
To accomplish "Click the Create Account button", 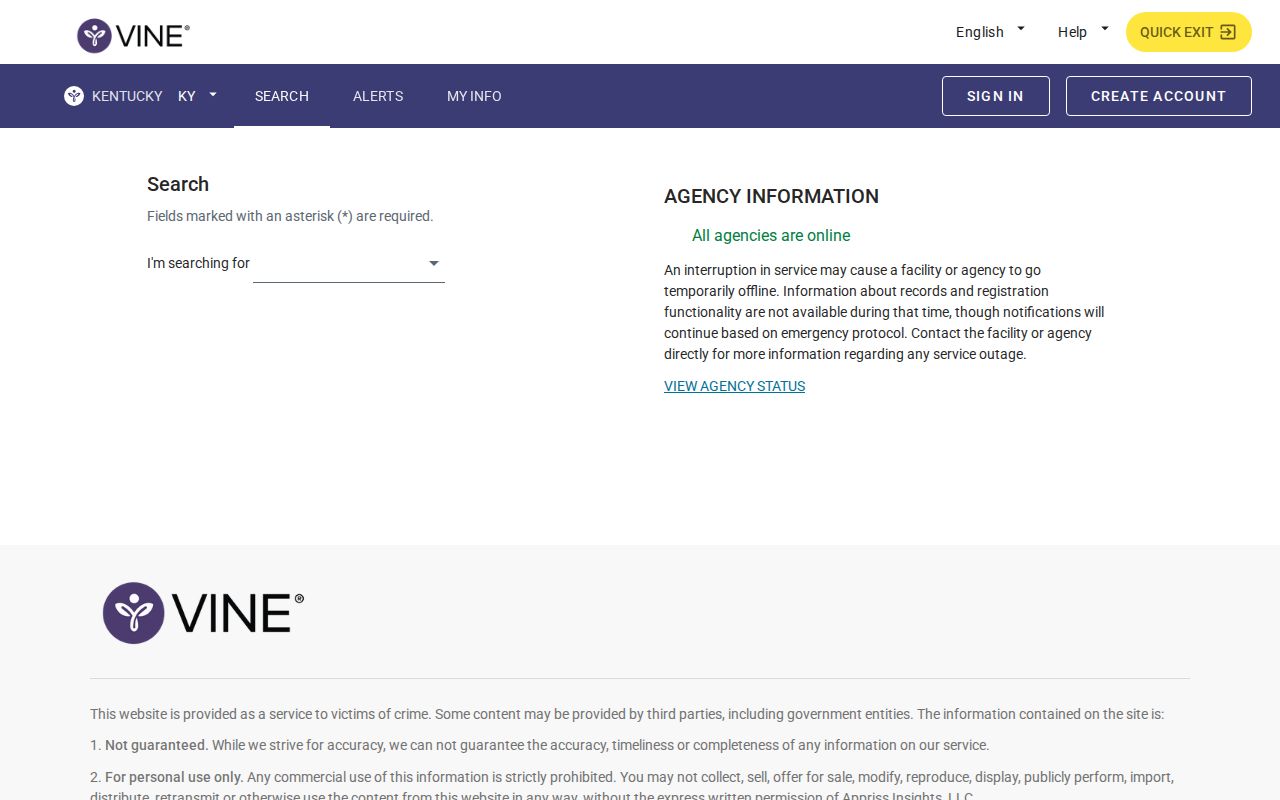I will point(1158,96).
